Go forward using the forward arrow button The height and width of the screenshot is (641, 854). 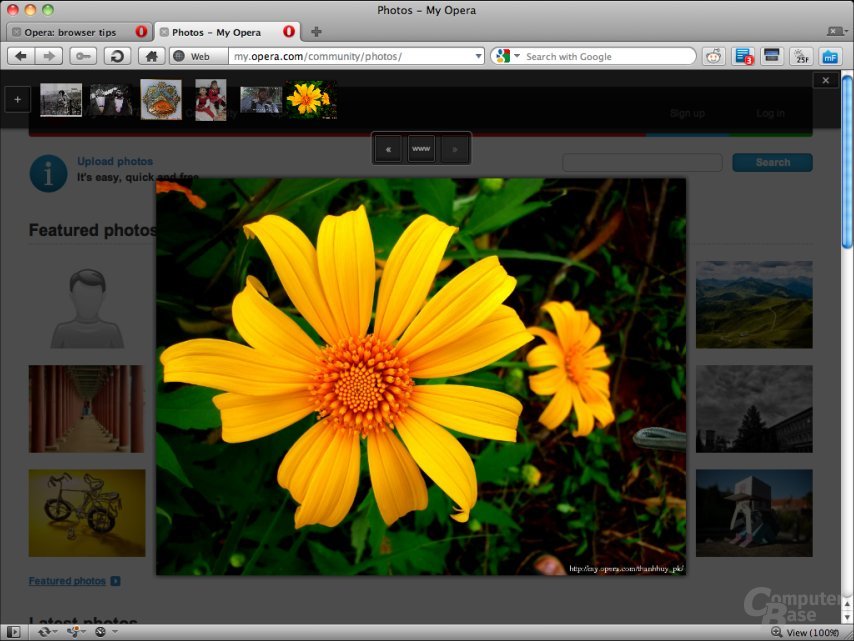pyautogui.click(x=49, y=56)
